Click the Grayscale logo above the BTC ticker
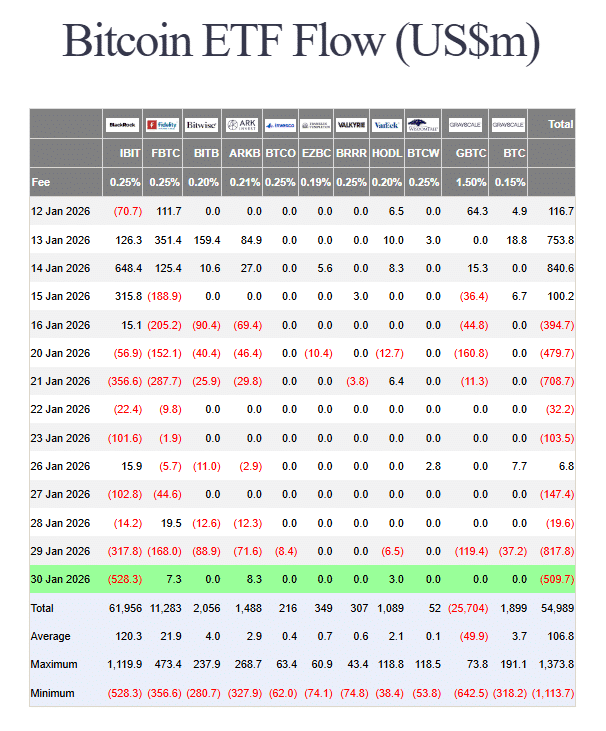 tap(508, 125)
